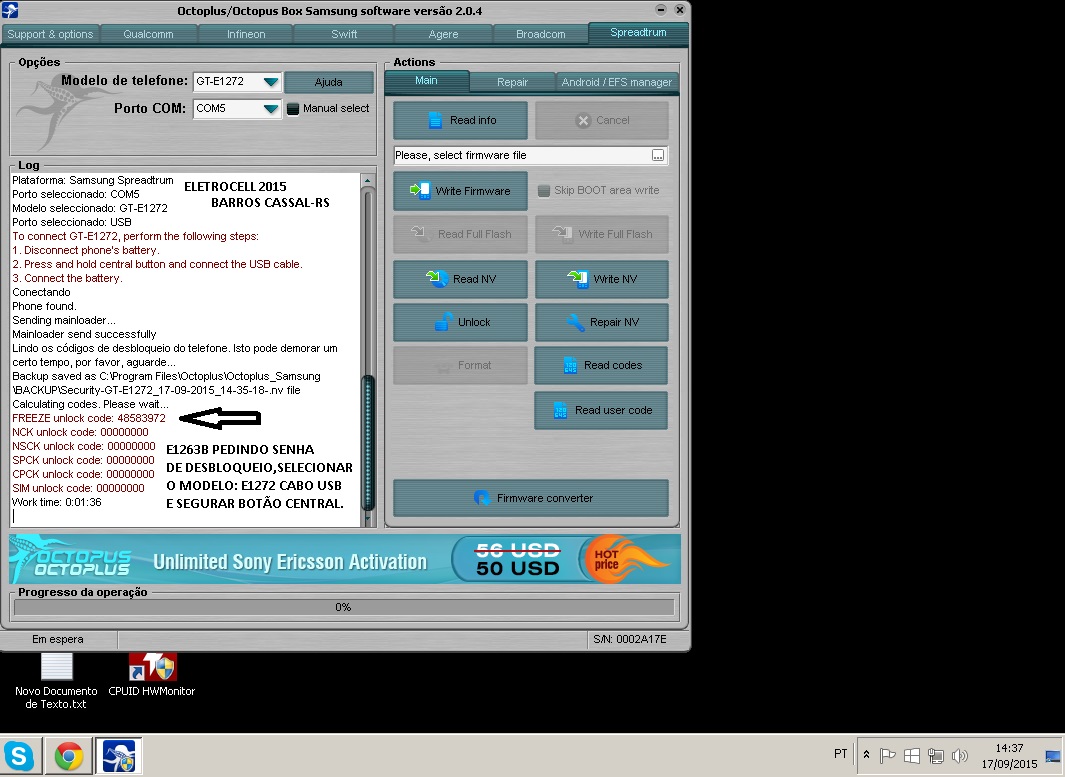
Task: Click the Firmware converter button
Action: pos(531,498)
